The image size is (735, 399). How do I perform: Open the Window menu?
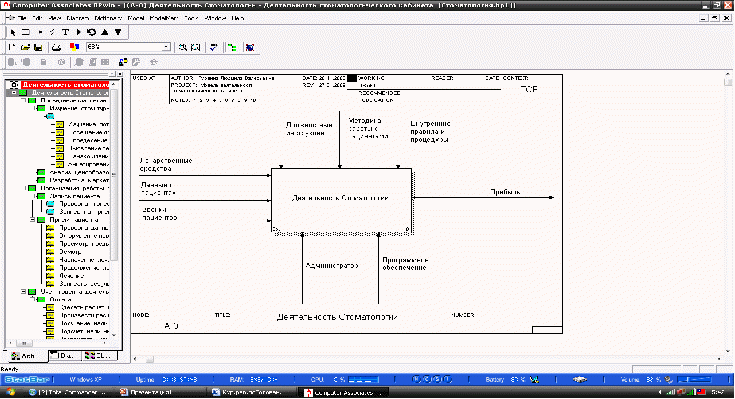[216, 18]
